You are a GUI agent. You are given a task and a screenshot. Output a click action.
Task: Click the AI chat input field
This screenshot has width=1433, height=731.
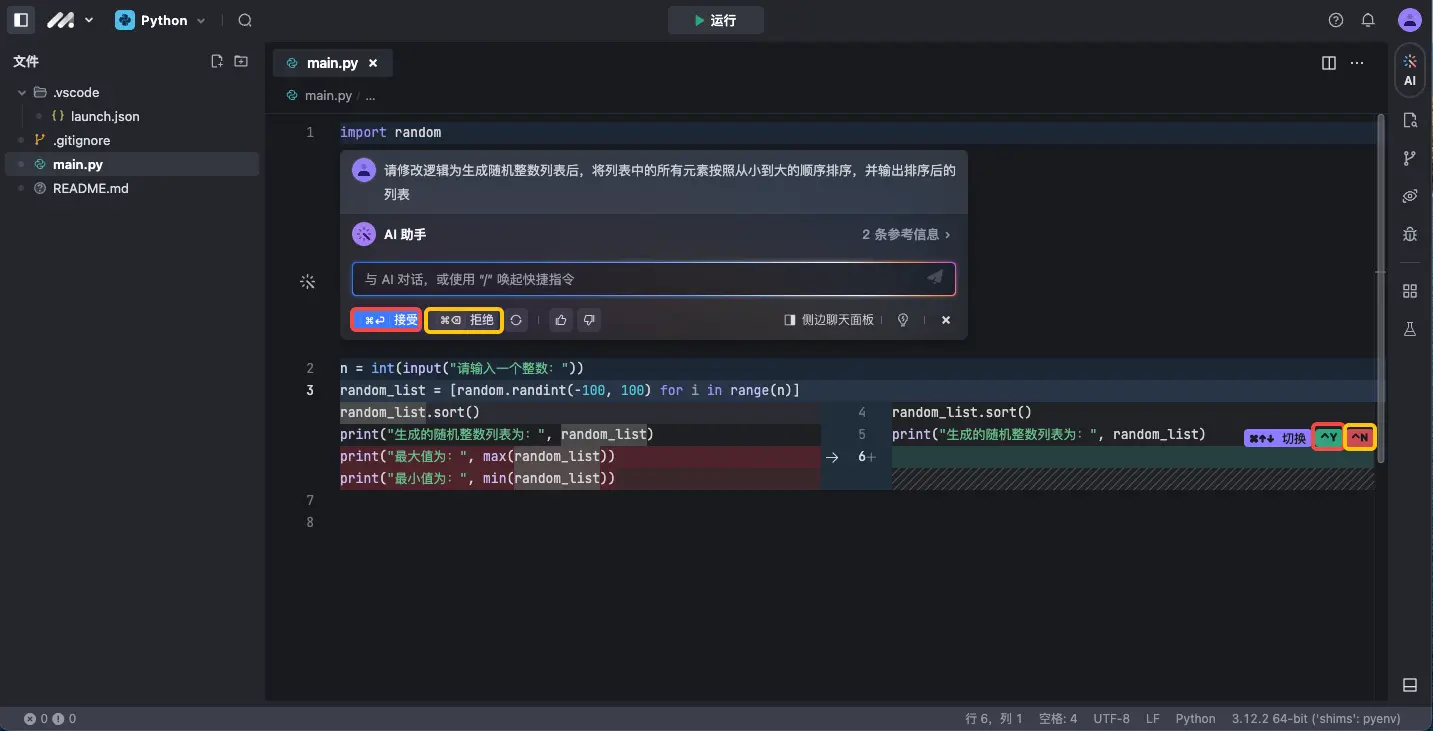click(638, 279)
